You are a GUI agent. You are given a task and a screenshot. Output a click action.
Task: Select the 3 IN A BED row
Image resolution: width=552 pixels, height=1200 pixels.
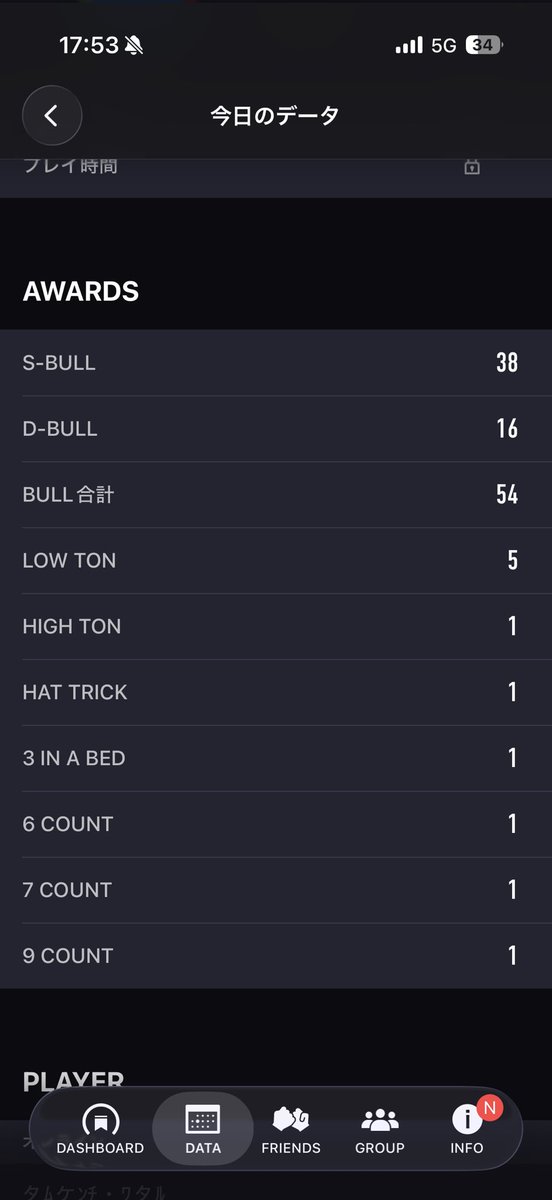[276, 759]
